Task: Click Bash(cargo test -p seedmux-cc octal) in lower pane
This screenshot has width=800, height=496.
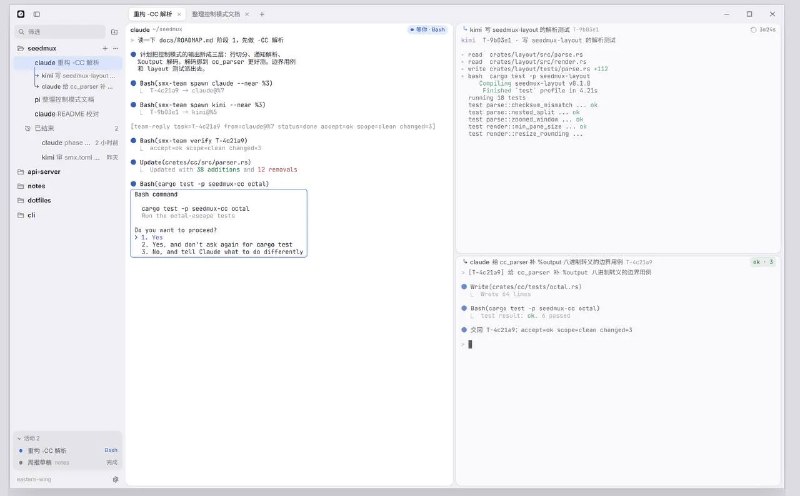Action: (535, 308)
